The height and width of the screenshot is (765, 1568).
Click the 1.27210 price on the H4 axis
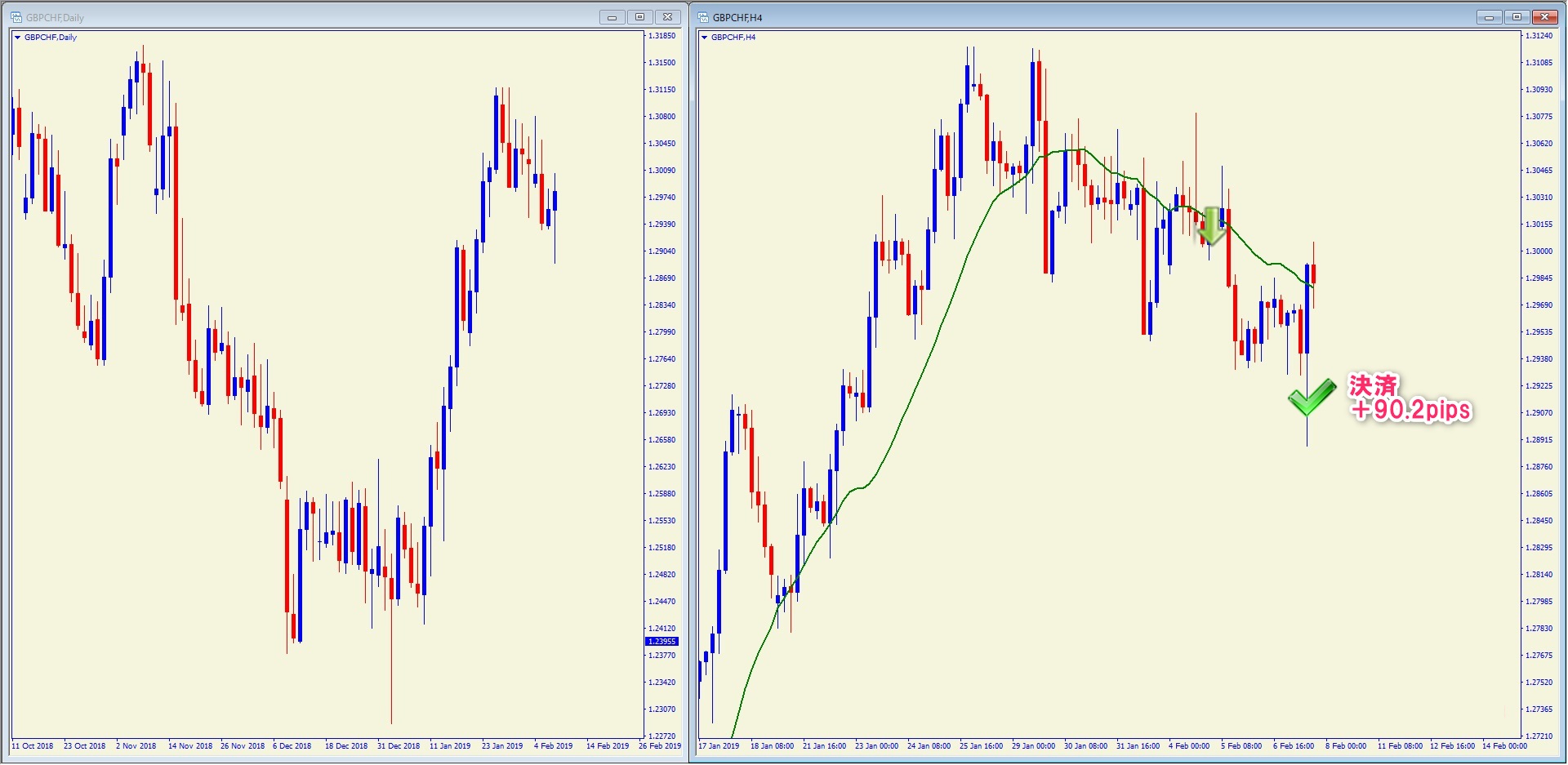coord(1539,736)
